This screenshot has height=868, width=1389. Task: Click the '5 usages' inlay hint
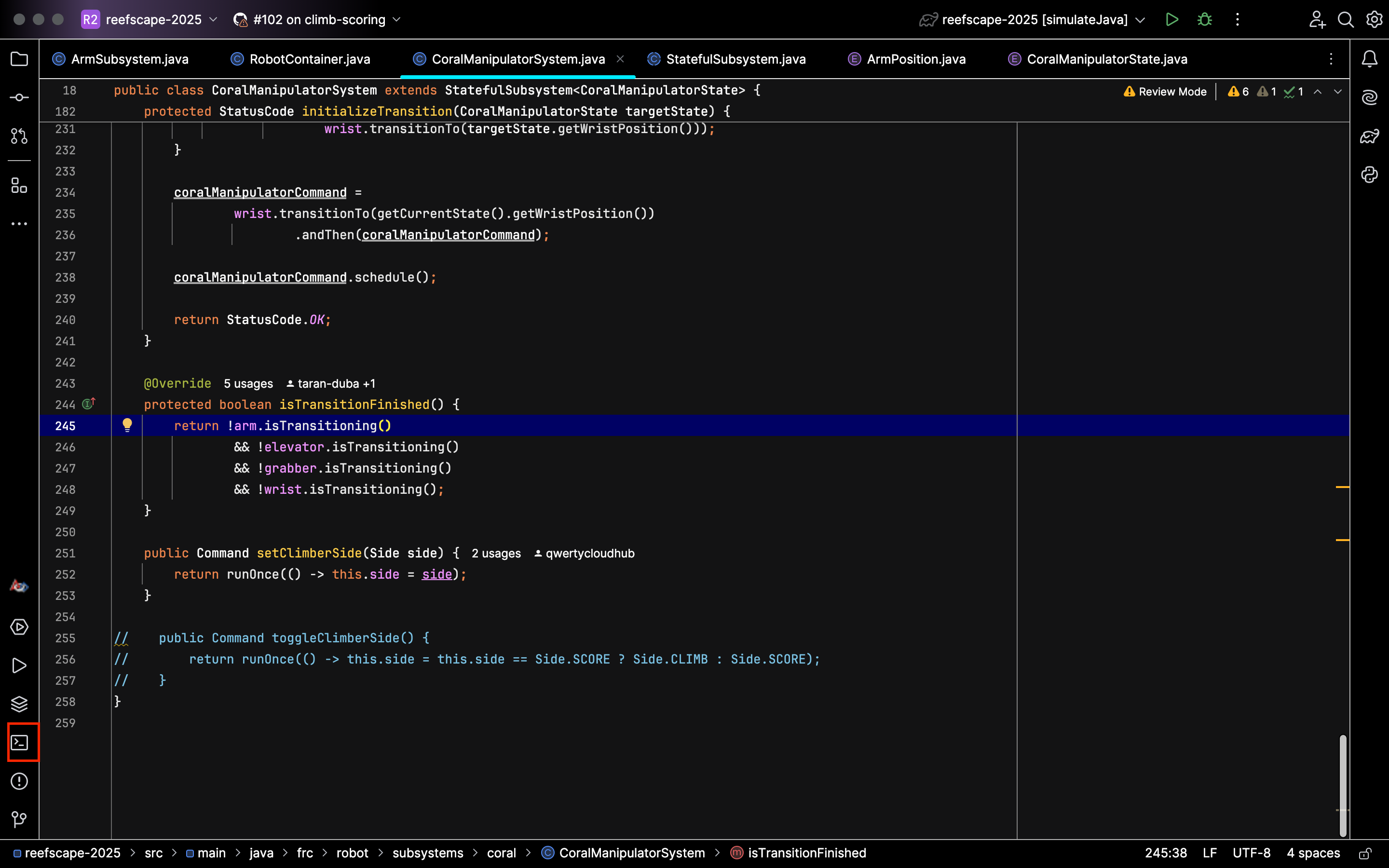point(248,383)
